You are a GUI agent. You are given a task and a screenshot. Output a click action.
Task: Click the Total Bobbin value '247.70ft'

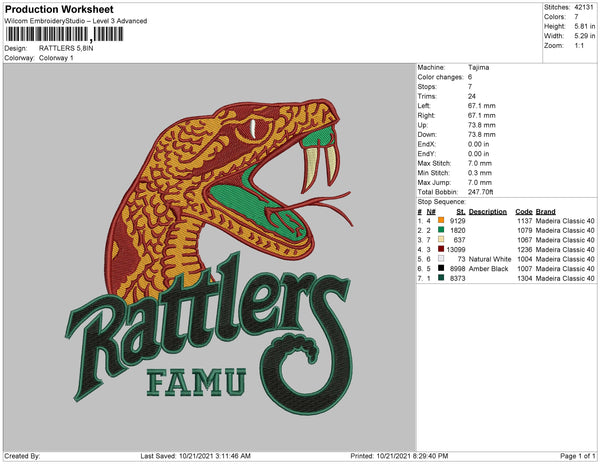pyautogui.click(x=480, y=192)
